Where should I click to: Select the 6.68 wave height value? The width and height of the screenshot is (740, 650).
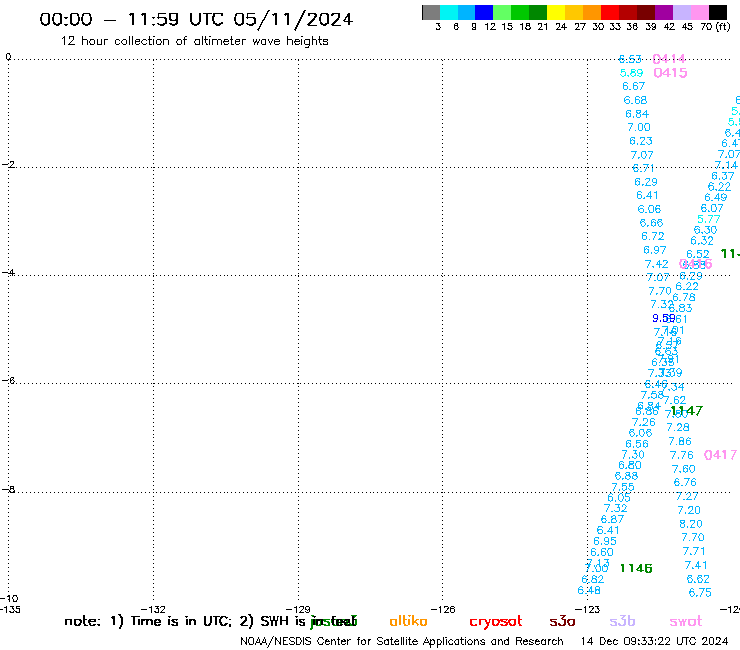pos(635,100)
